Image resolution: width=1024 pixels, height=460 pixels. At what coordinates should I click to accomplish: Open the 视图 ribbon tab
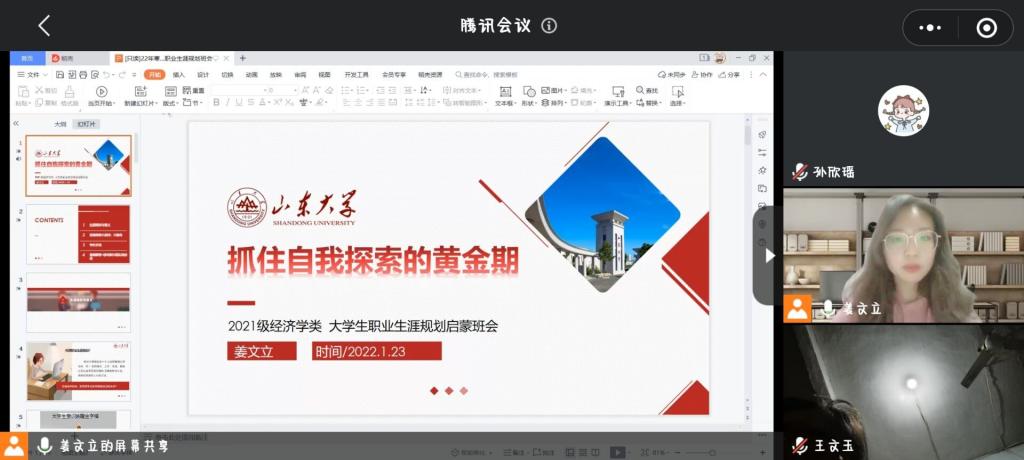(325, 74)
